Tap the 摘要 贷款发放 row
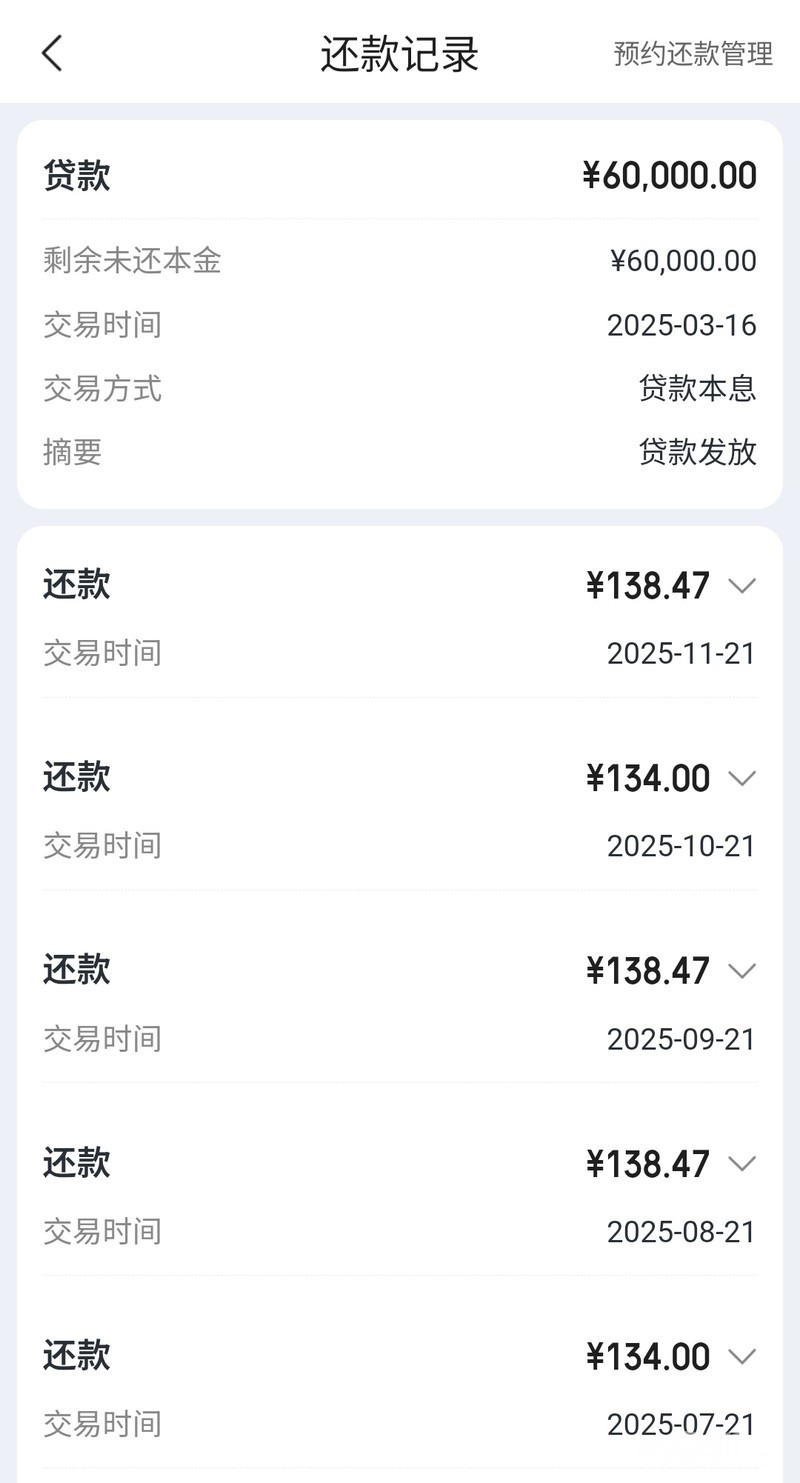This screenshot has width=800, height=1483. 400,452
